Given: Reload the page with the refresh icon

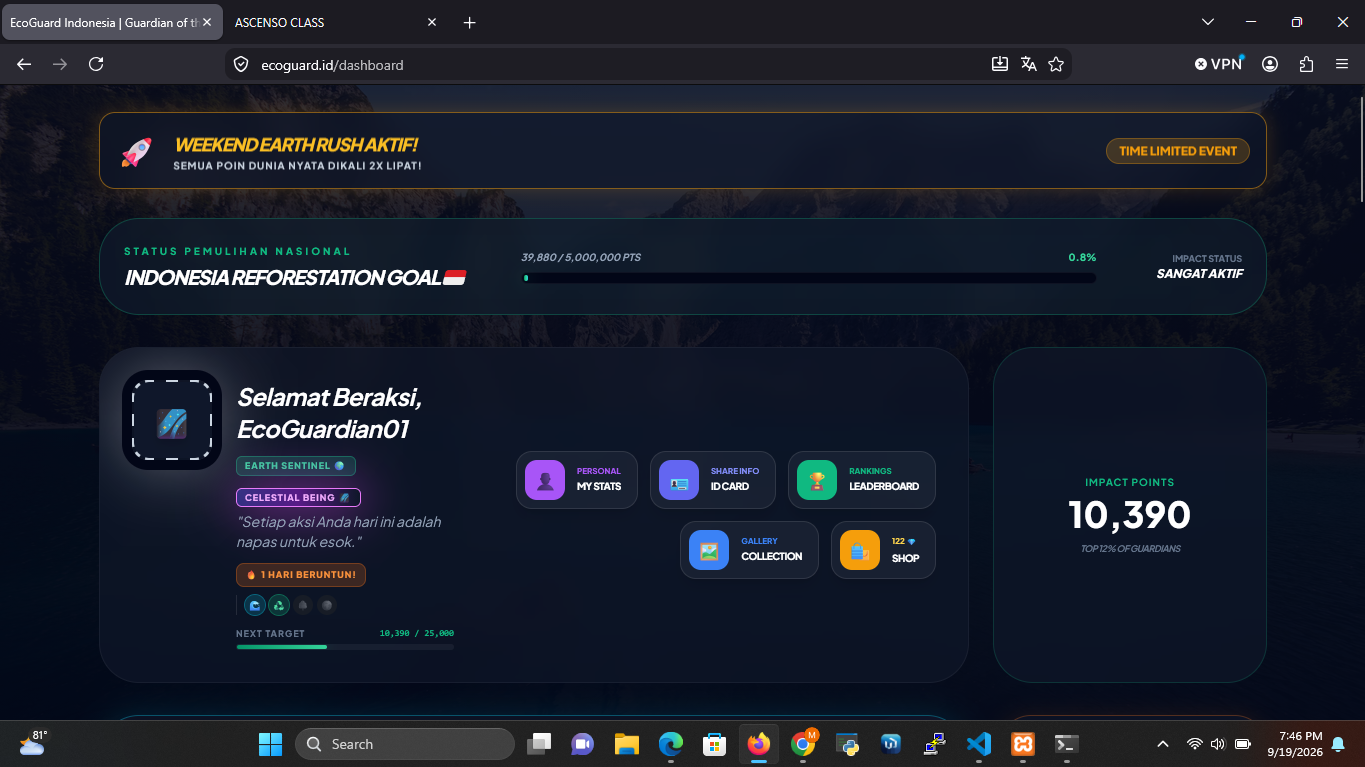Looking at the screenshot, I should (96, 64).
